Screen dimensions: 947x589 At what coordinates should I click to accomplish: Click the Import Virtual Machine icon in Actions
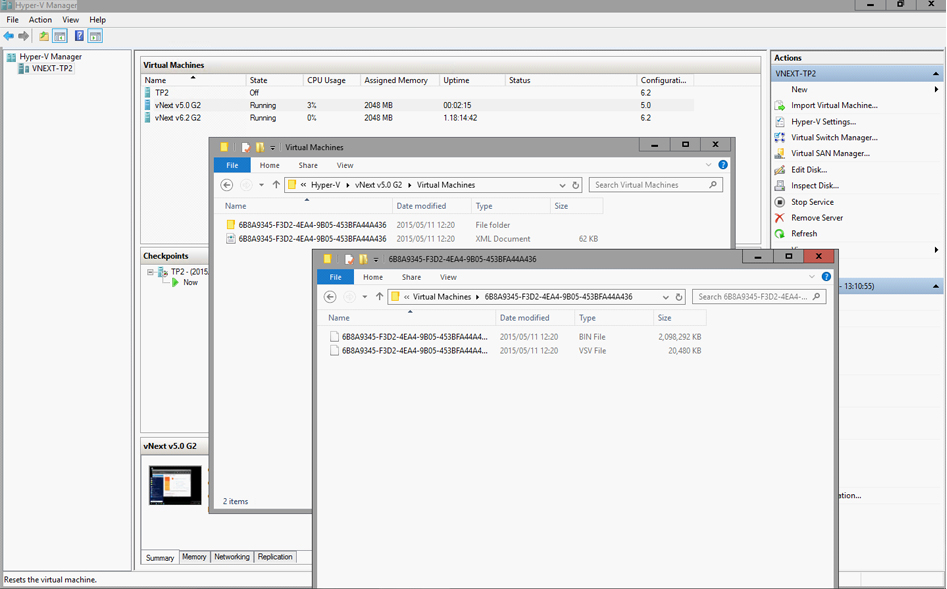click(x=780, y=106)
